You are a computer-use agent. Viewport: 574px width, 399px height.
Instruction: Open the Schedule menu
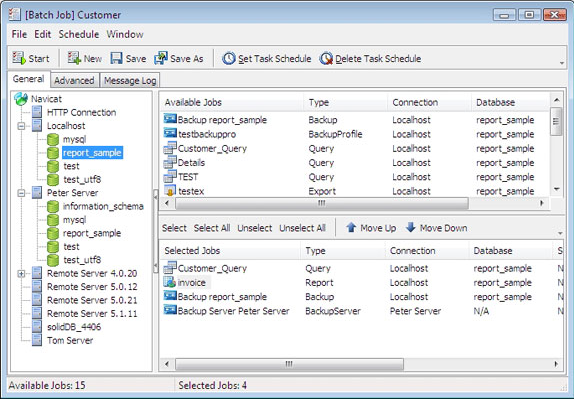click(x=79, y=34)
